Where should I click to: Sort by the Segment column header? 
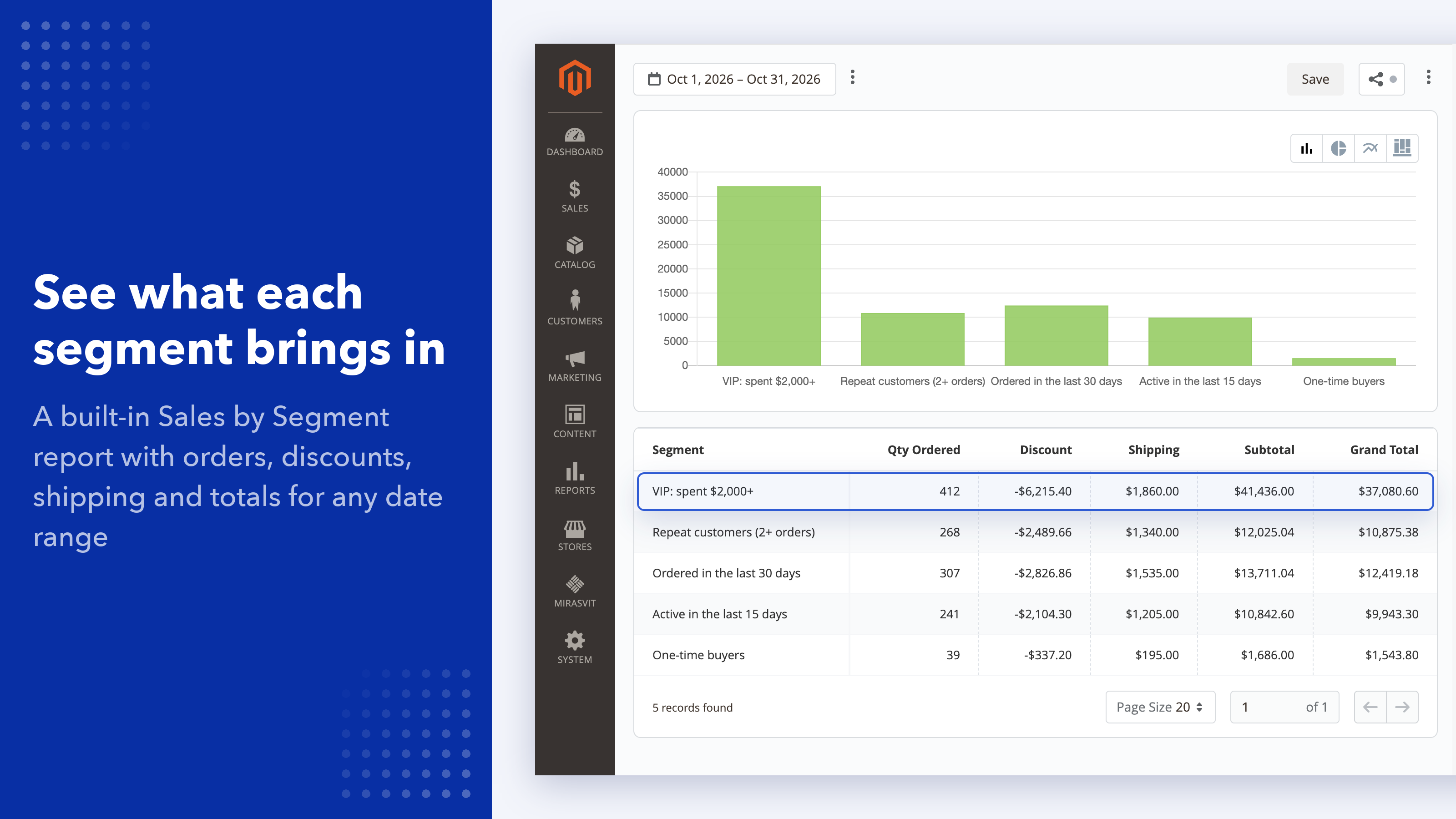point(677,450)
